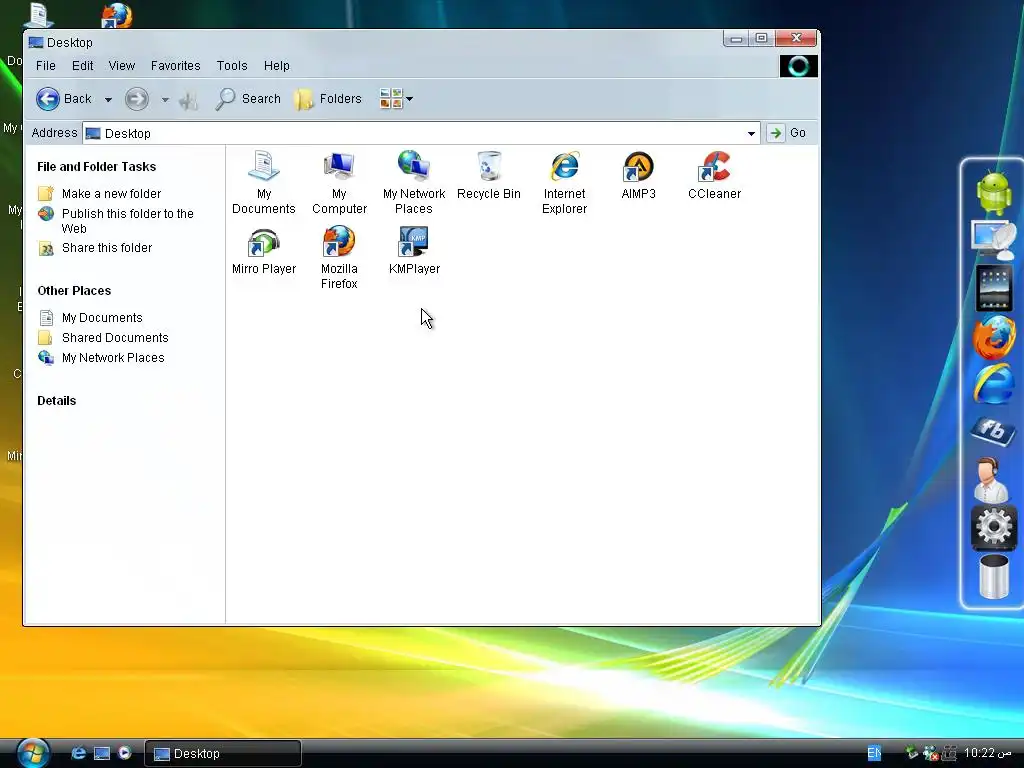Click the Back navigation button
The width and height of the screenshot is (1024, 768).
coord(64,99)
